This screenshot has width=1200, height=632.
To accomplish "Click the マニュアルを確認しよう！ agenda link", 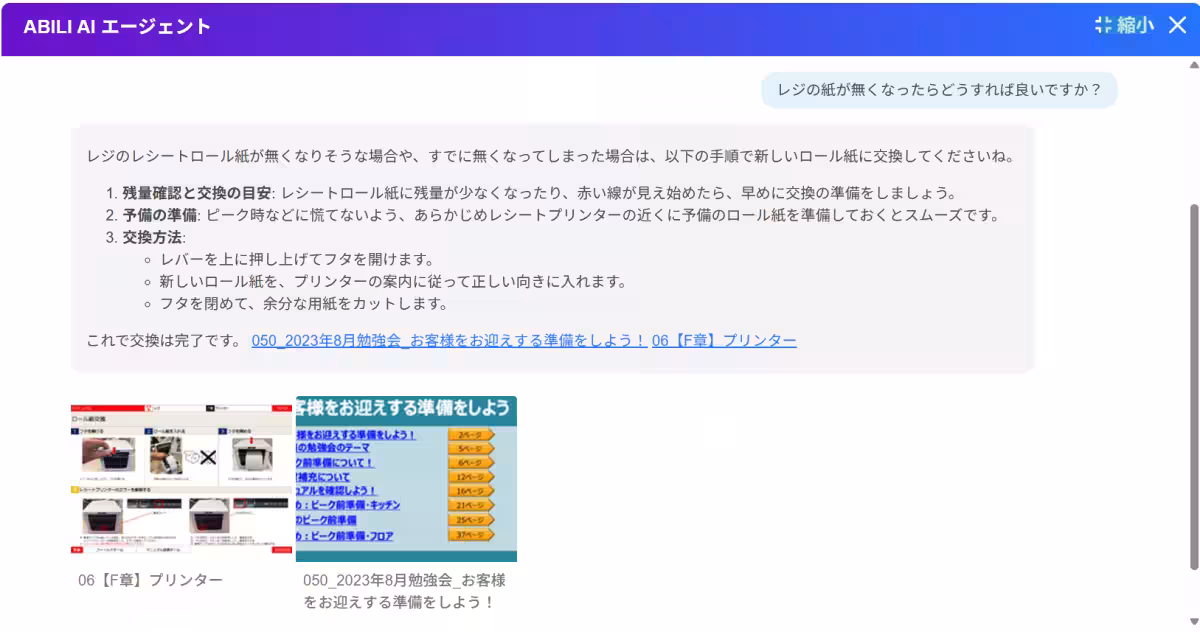I will pyautogui.click(x=335, y=490).
